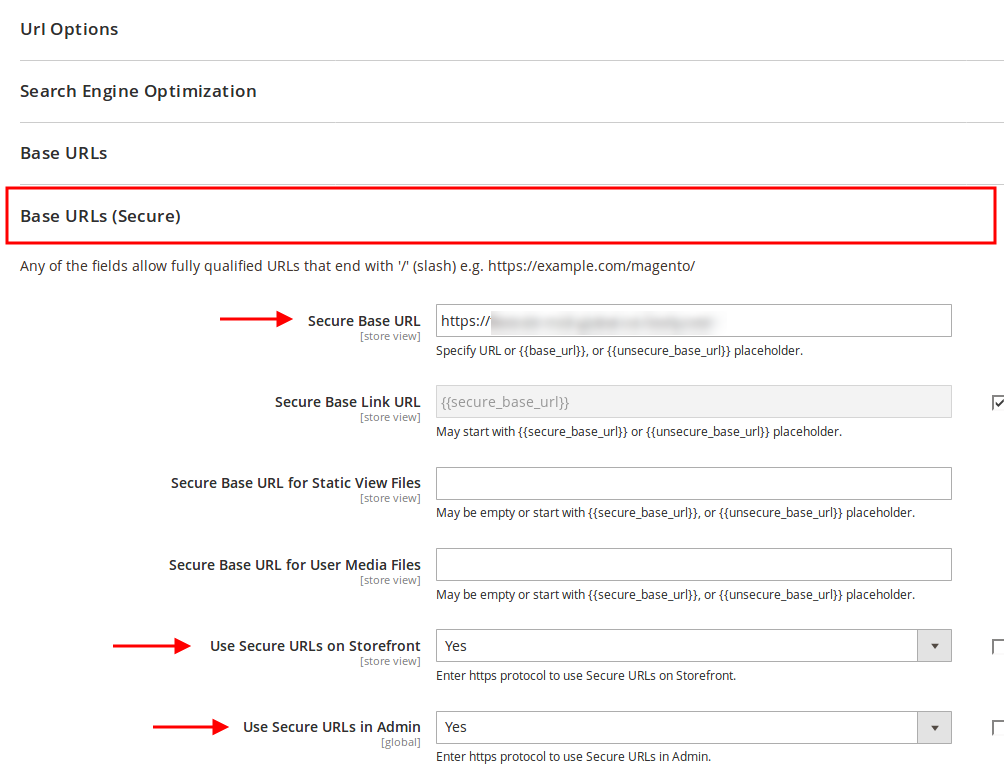This screenshot has width=1004, height=775.
Task: Click the Secure Base URL for Static View Files label
Action: click(295, 483)
